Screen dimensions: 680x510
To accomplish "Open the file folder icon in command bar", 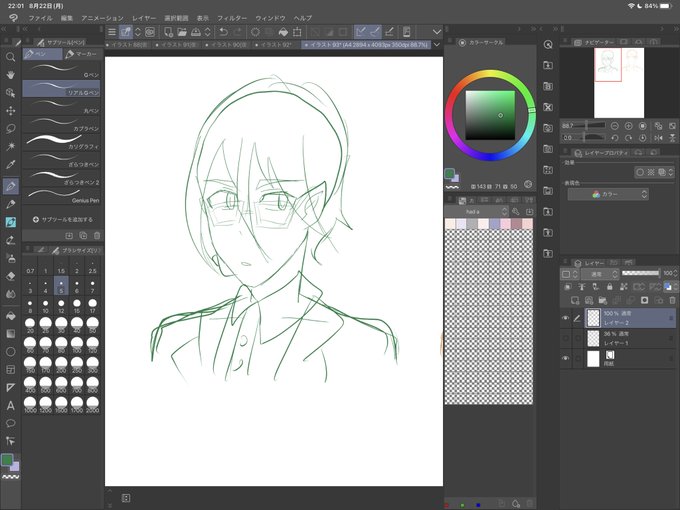I will [182, 32].
